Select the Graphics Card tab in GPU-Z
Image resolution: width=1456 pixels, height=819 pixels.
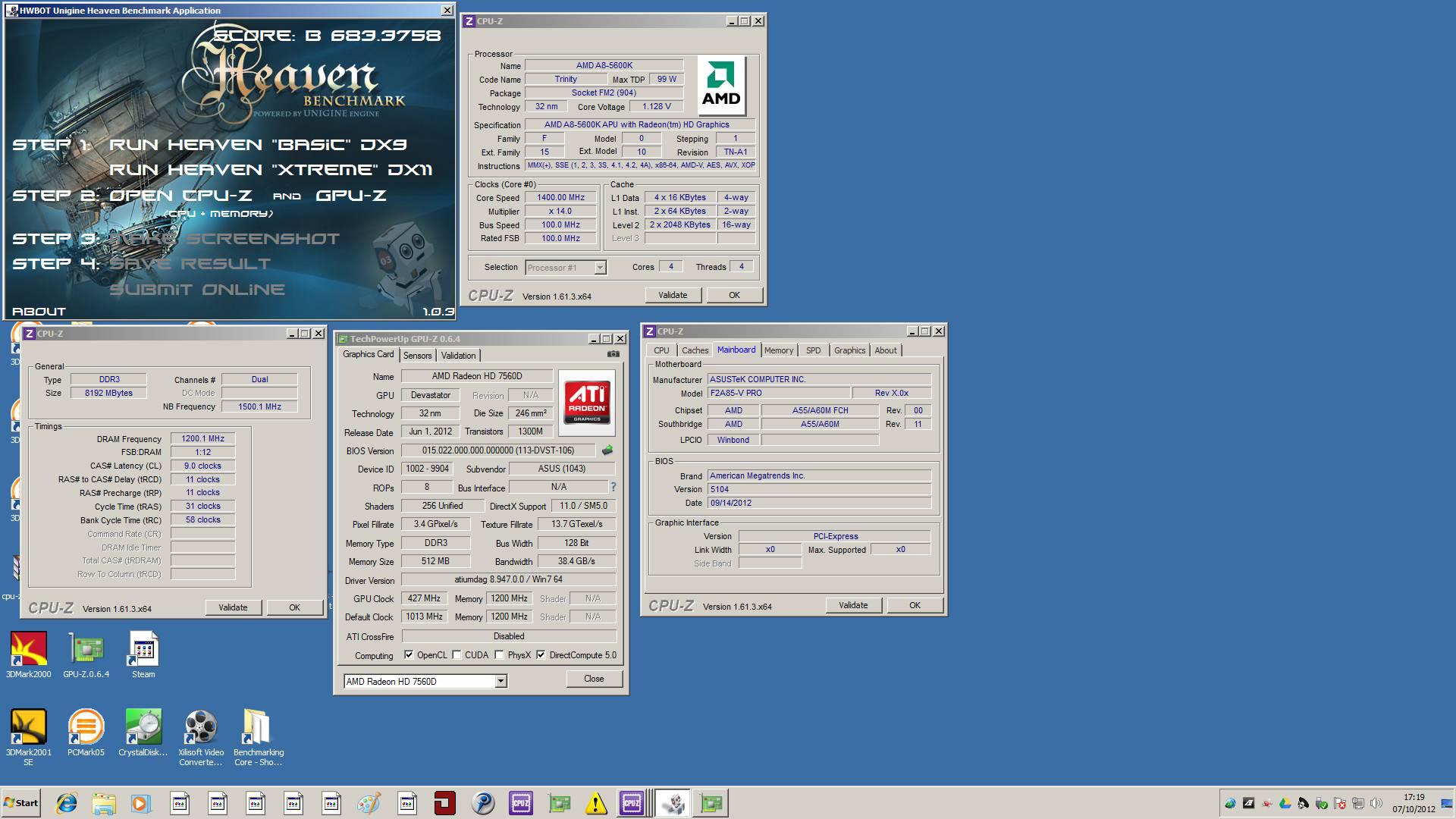(x=369, y=354)
